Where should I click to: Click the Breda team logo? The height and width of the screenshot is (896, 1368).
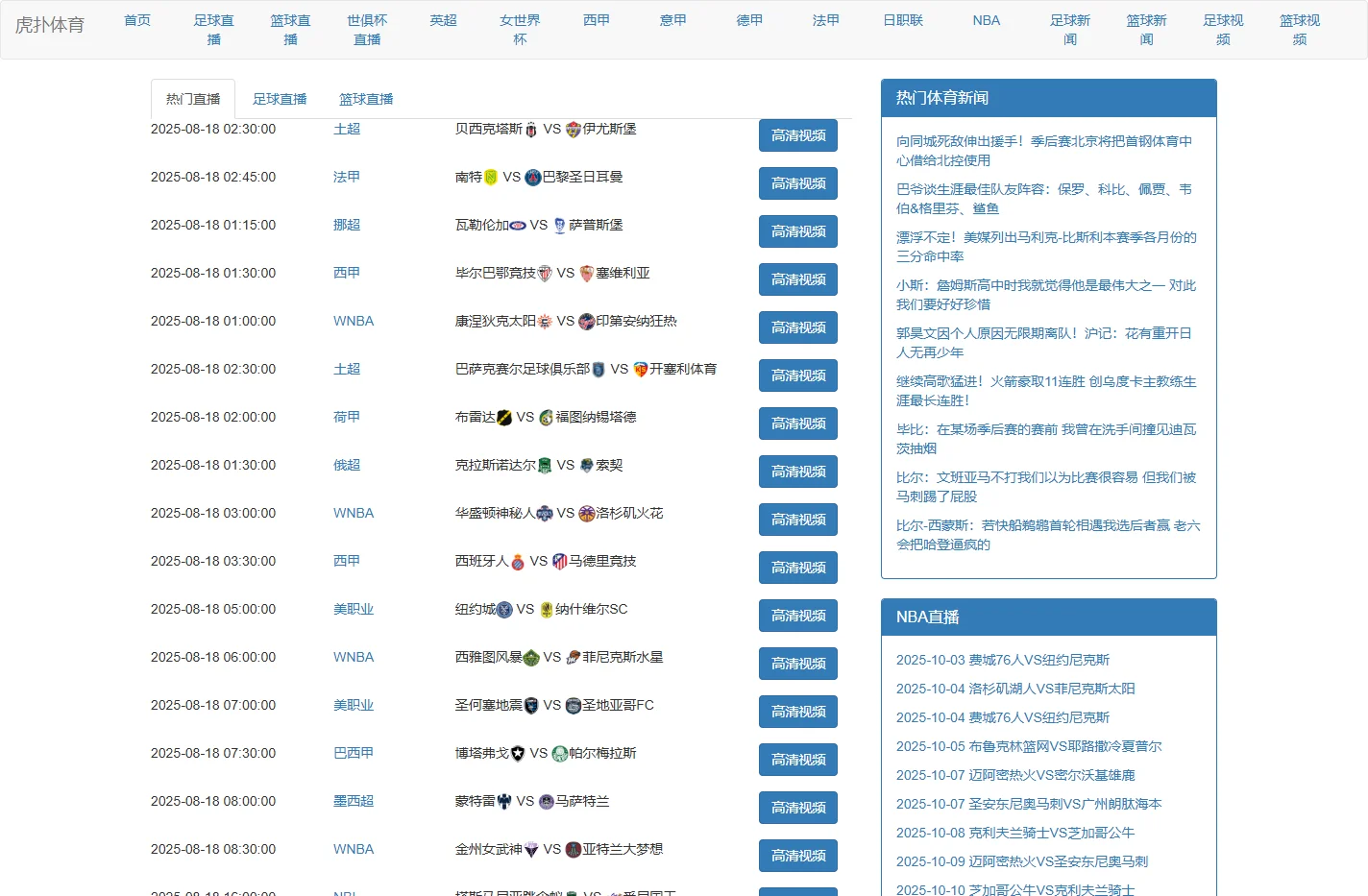tap(504, 418)
